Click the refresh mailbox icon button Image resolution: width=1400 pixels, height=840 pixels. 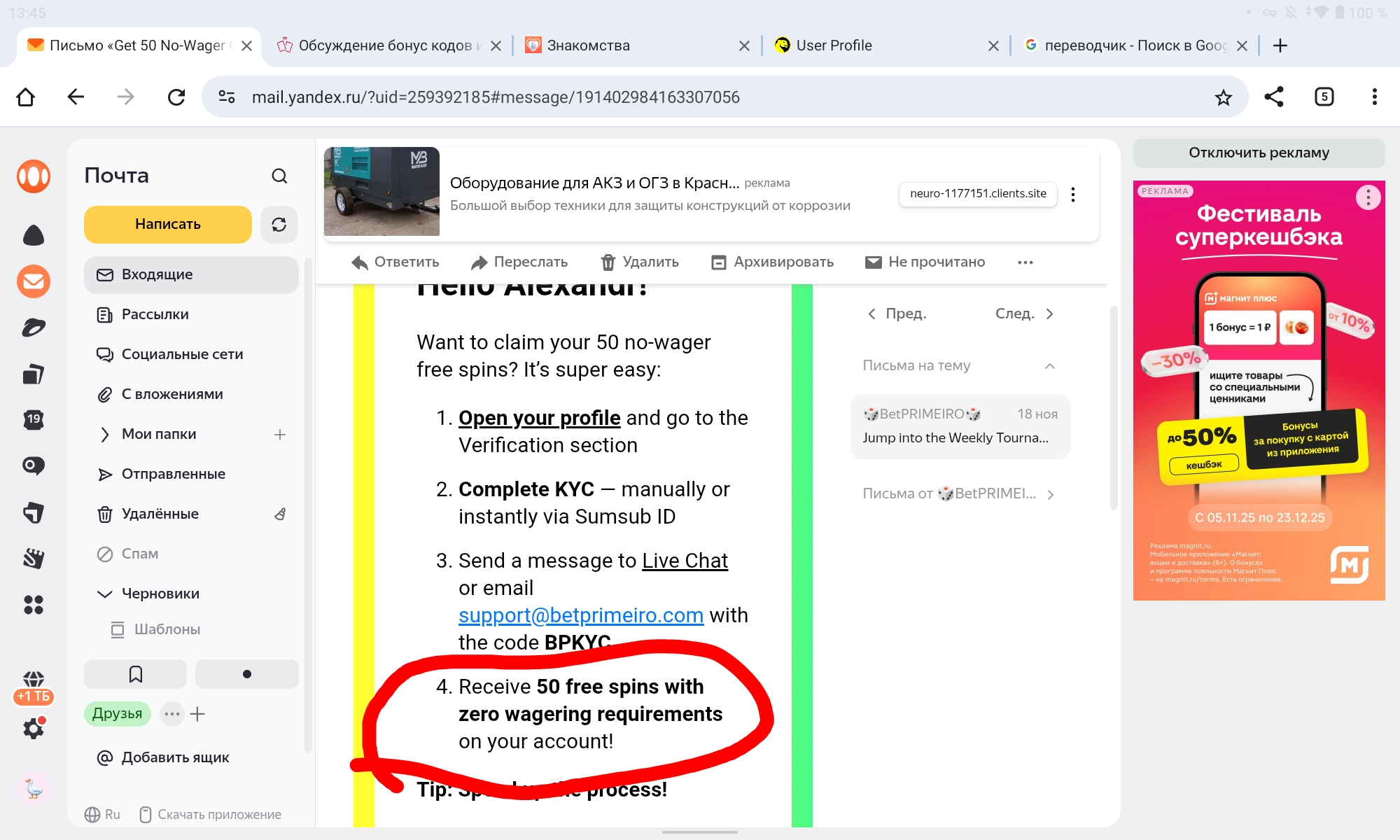(x=279, y=225)
